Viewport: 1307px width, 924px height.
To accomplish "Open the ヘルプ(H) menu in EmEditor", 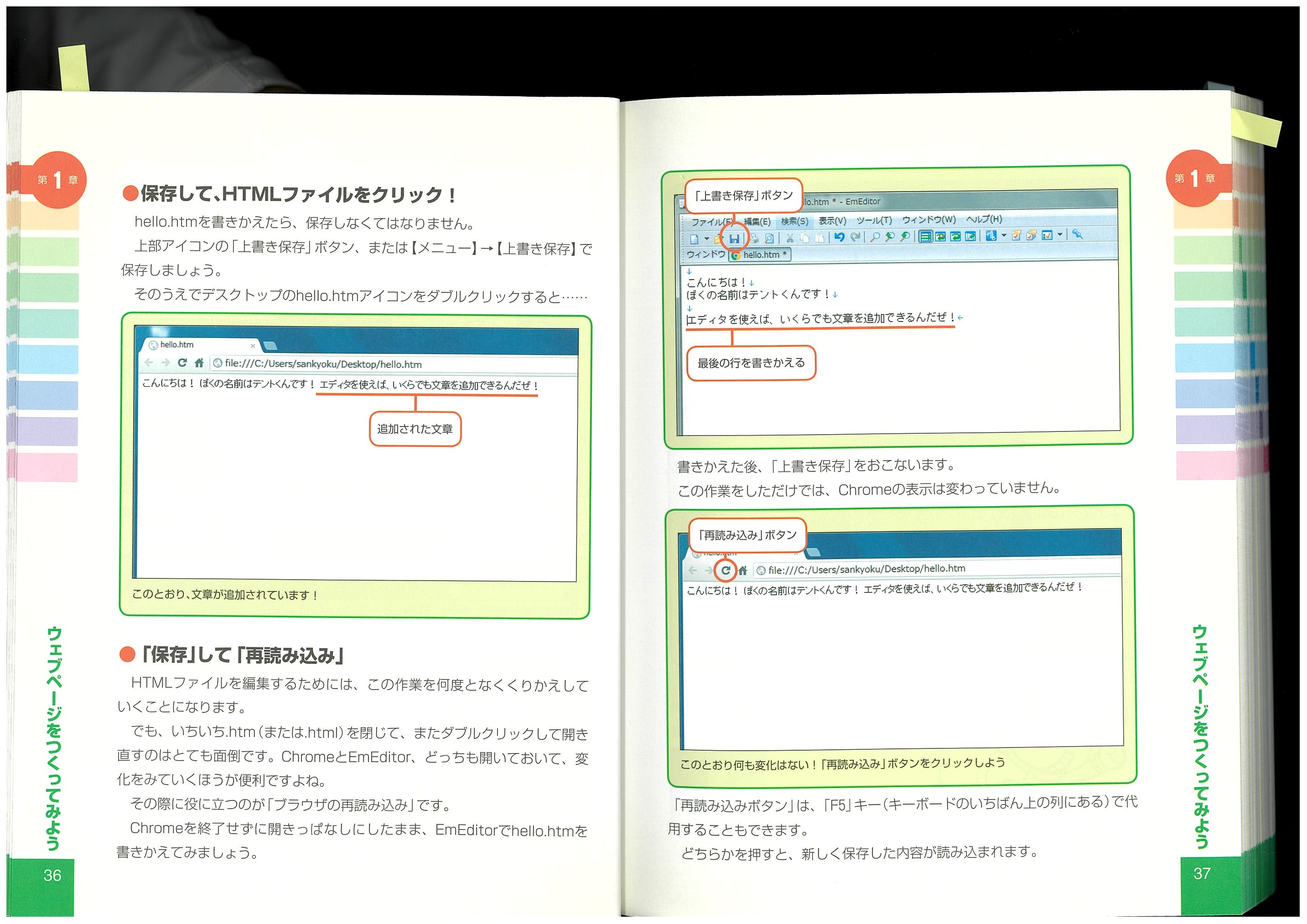I will pos(984,219).
